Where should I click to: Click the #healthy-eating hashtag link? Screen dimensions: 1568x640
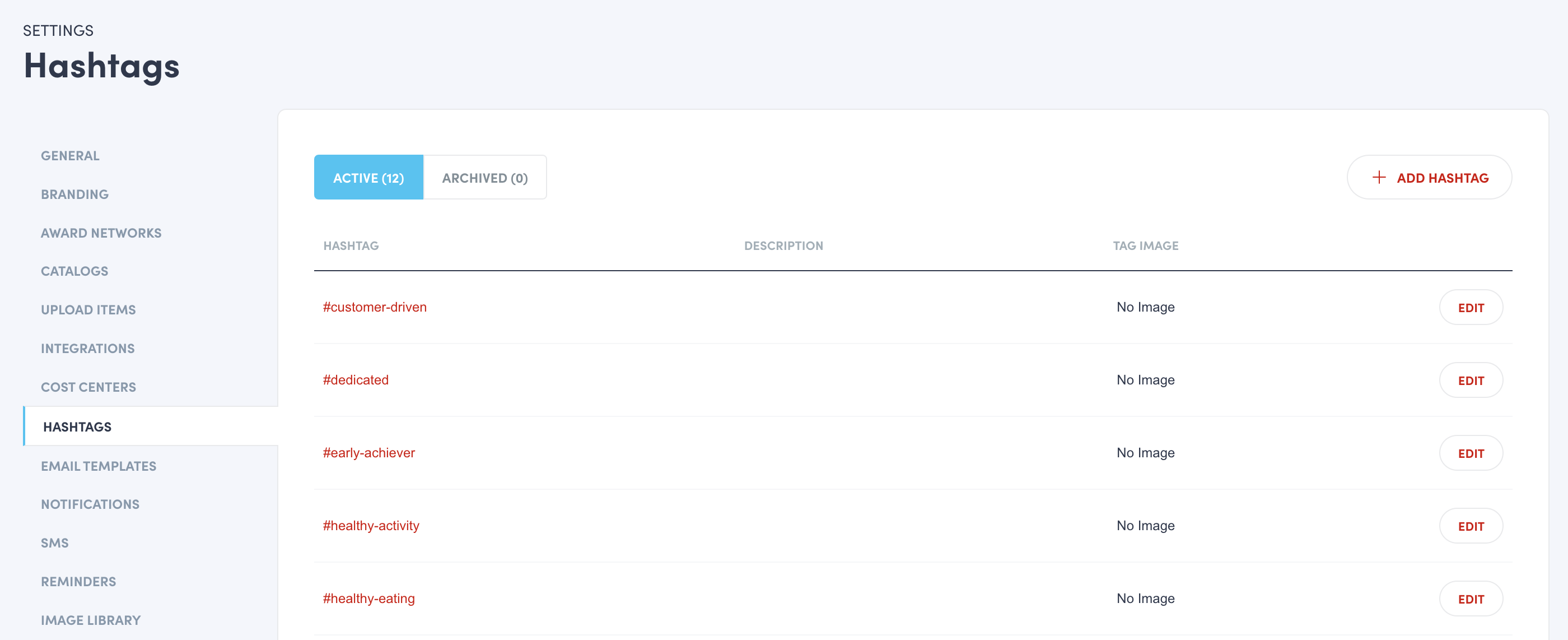(x=368, y=598)
